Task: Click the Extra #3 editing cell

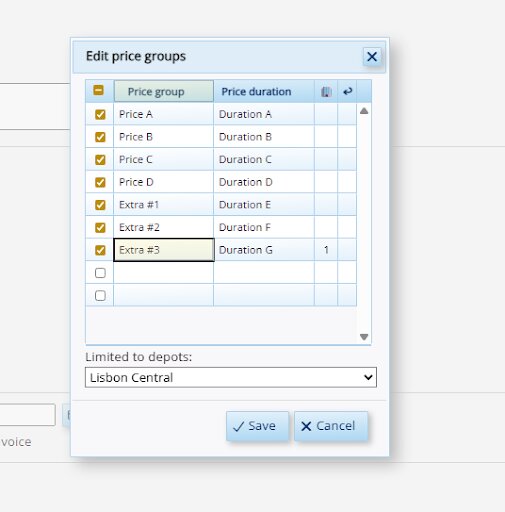Action: point(164,250)
